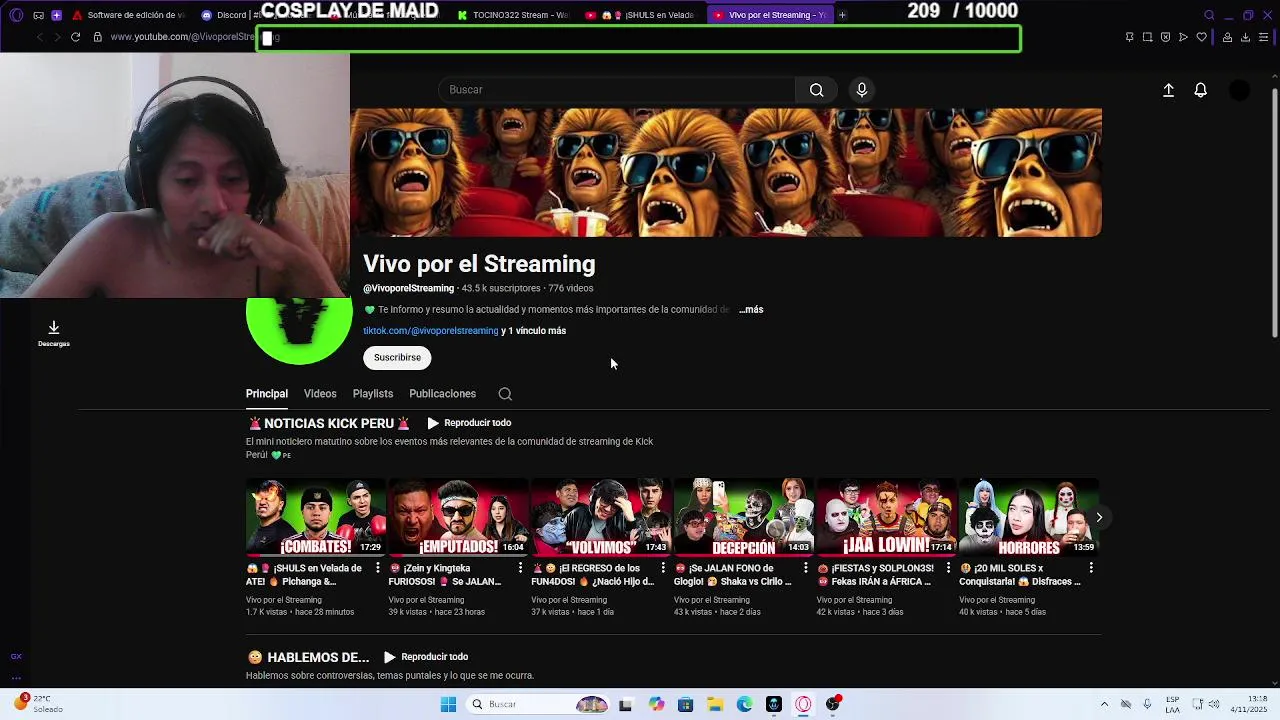Switch to 'Software de edición' browser tab

129,15
